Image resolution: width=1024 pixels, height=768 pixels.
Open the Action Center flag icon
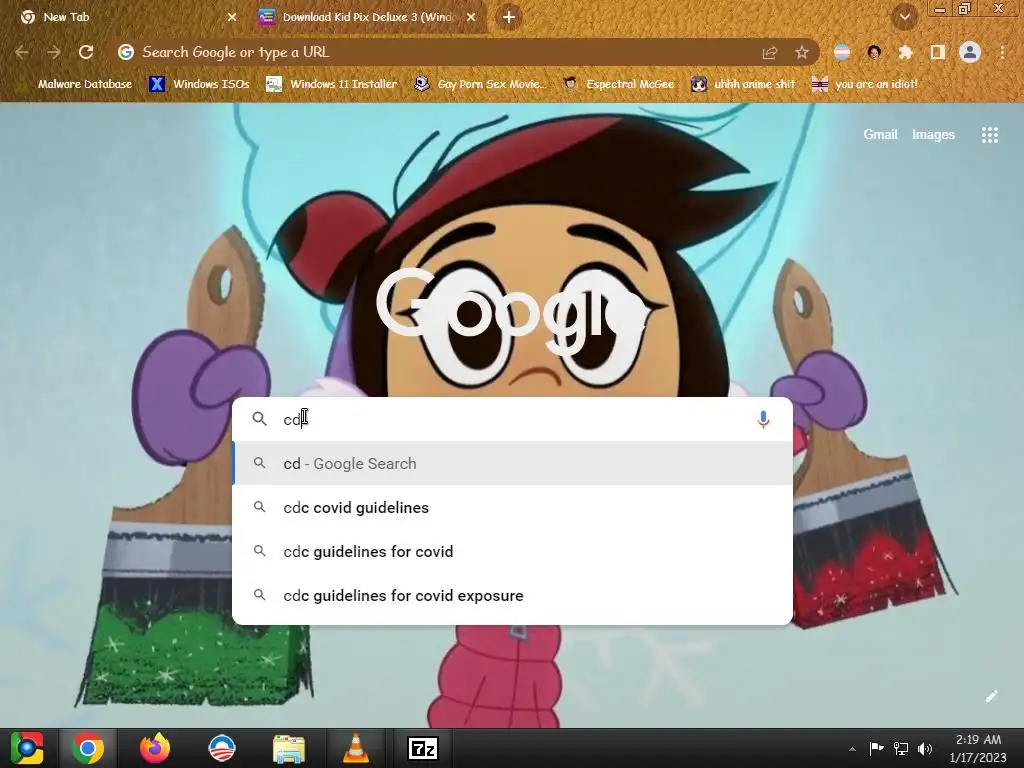point(876,748)
